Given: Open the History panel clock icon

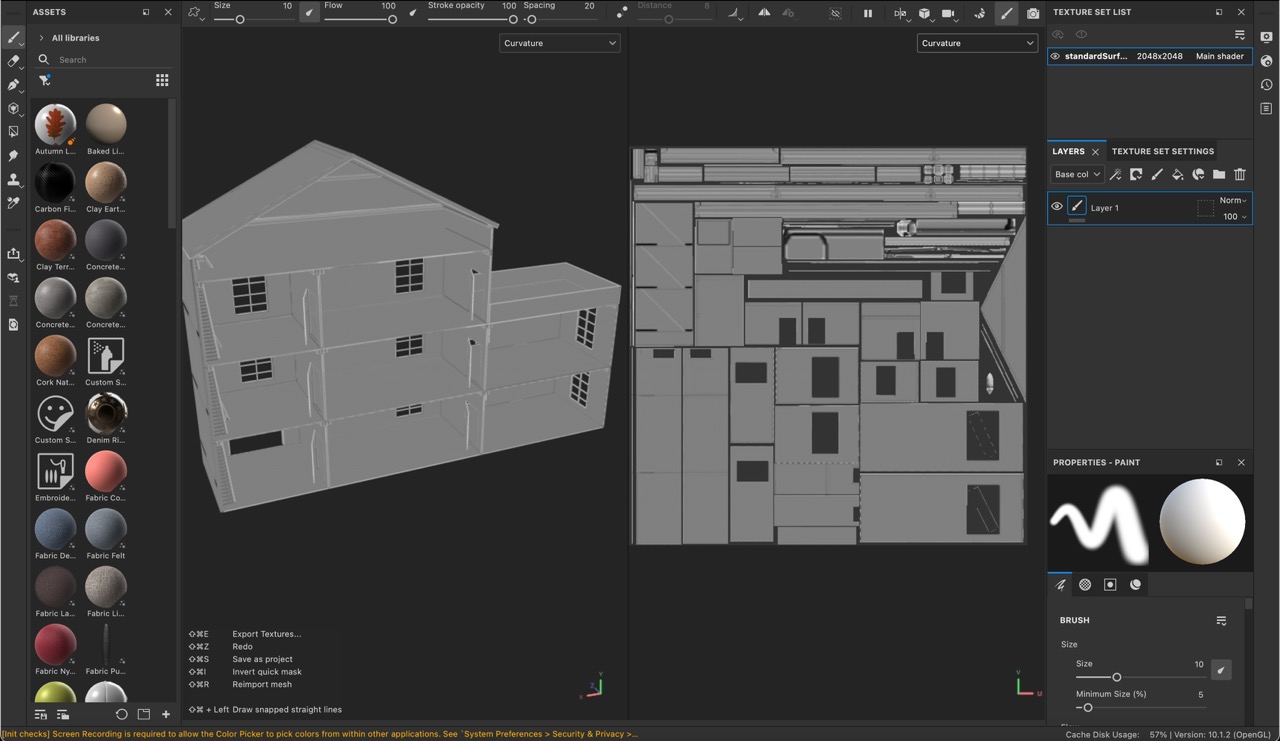Looking at the screenshot, I should tap(1266, 85).
